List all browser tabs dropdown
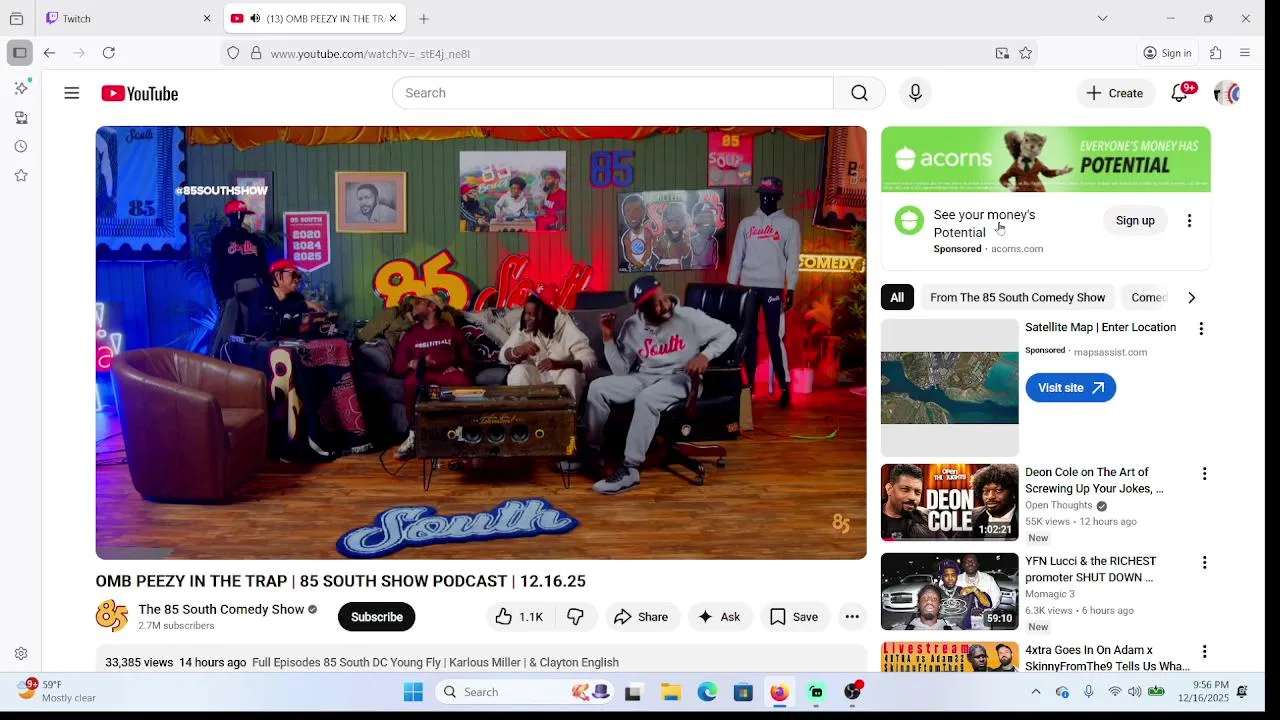Viewport: 1280px width, 720px height. 1102,18
